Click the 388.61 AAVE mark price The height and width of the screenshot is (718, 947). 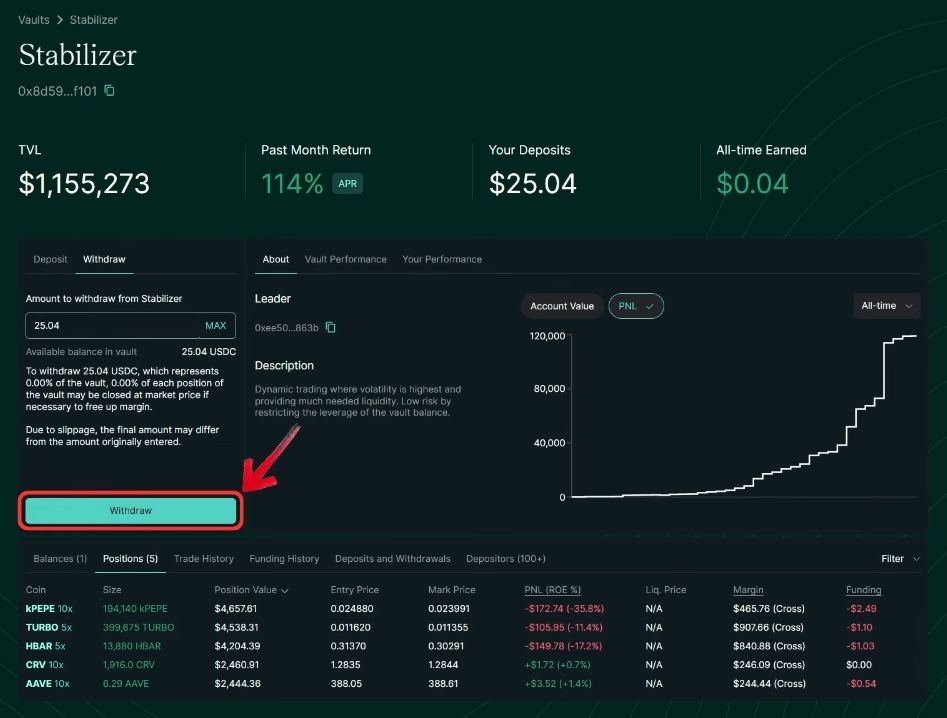coord(443,684)
